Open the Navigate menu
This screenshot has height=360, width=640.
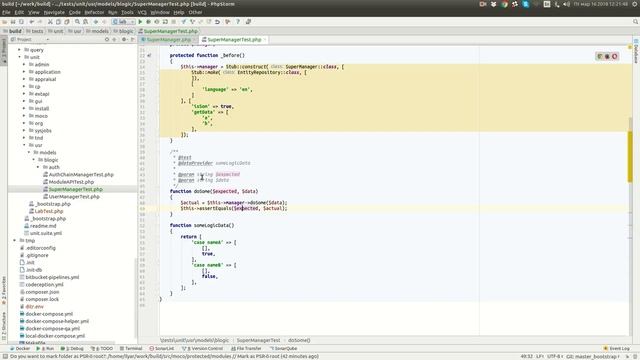pos(54,12)
